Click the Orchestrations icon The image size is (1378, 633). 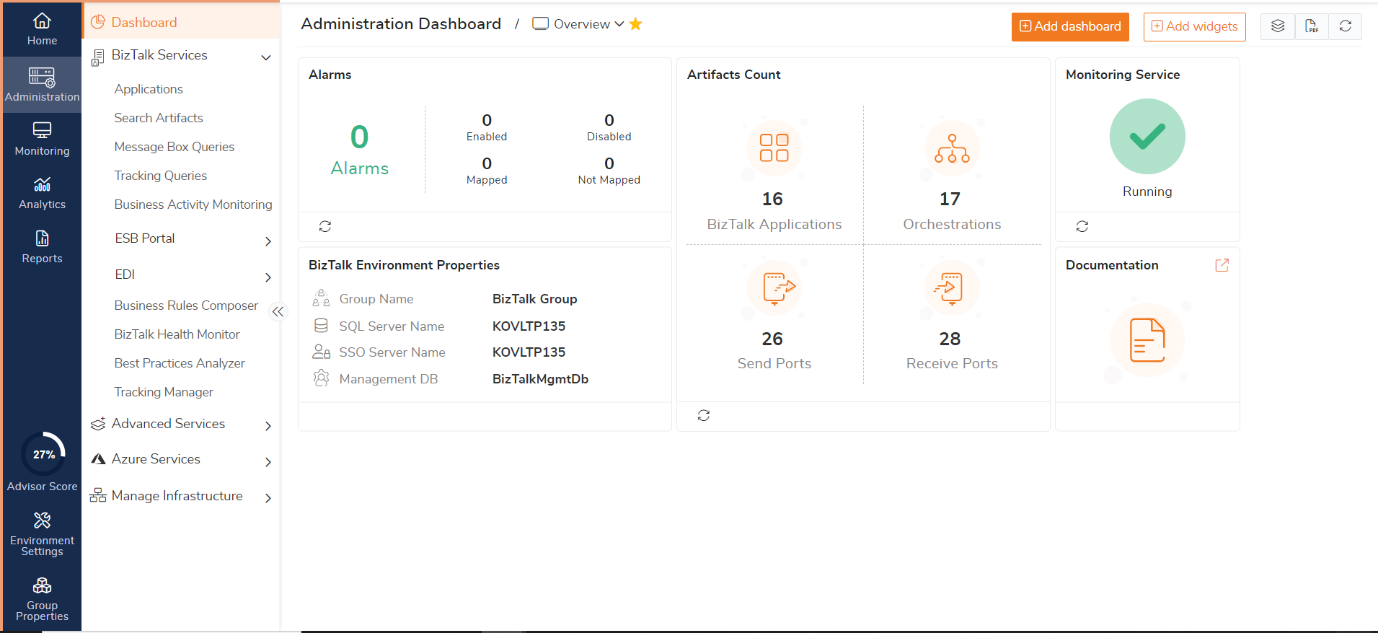(x=951, y=148)
